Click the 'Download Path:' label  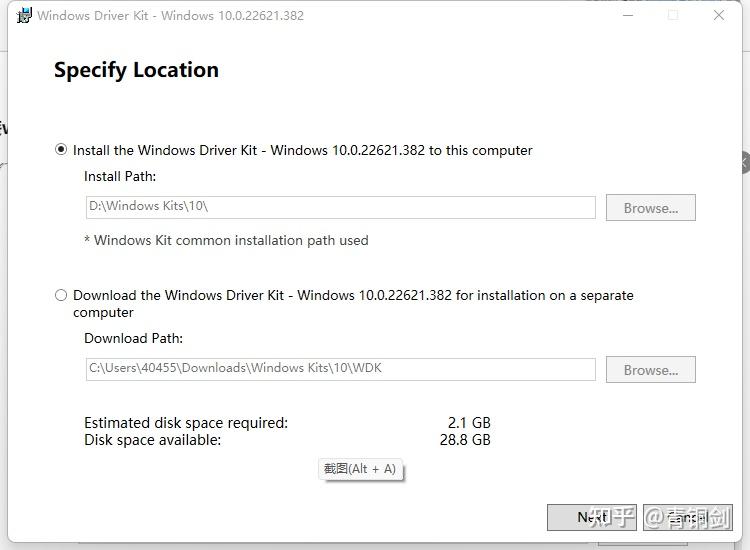click(133, 338)
